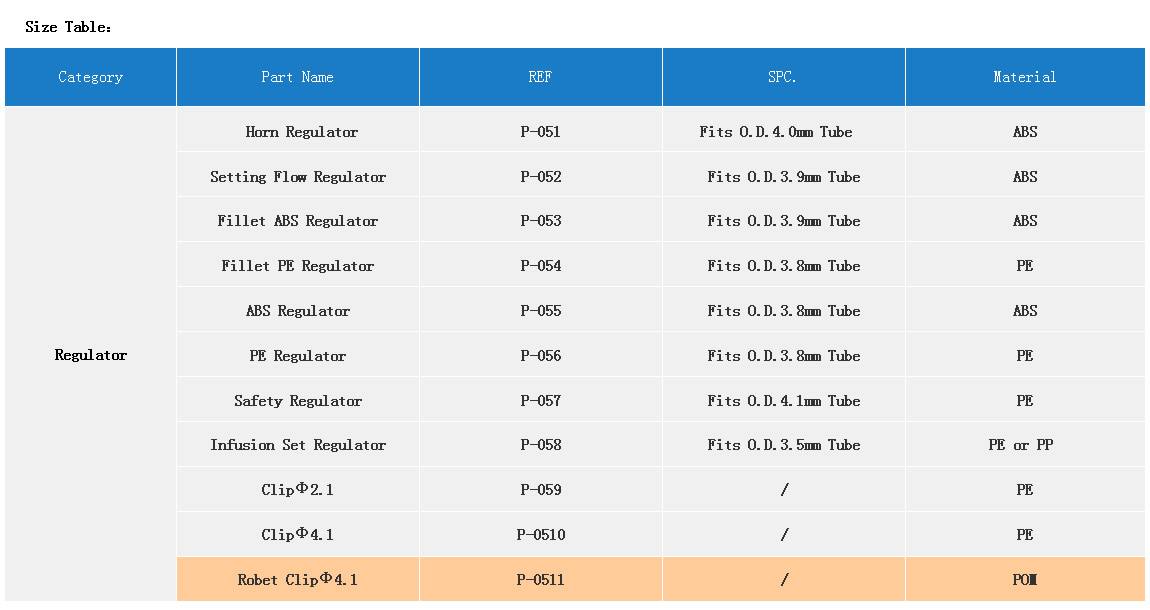
Task: Select the Setting Flow Regulator cell
Action: click(298, 177)
